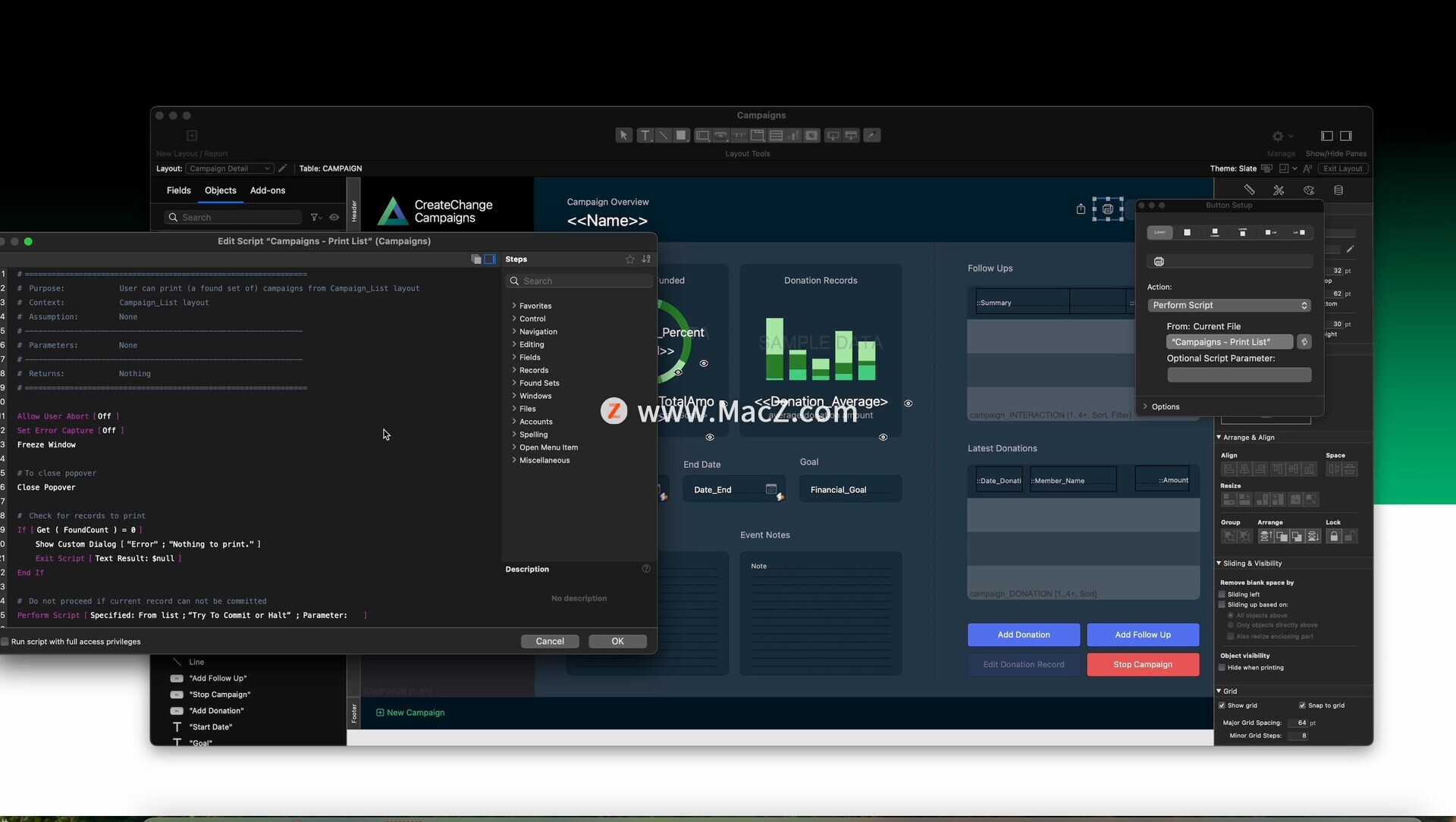Open the Action dropdown set to Perform Script
1456x822 pixels.
pyautogui.click(x=1229, y=306)
